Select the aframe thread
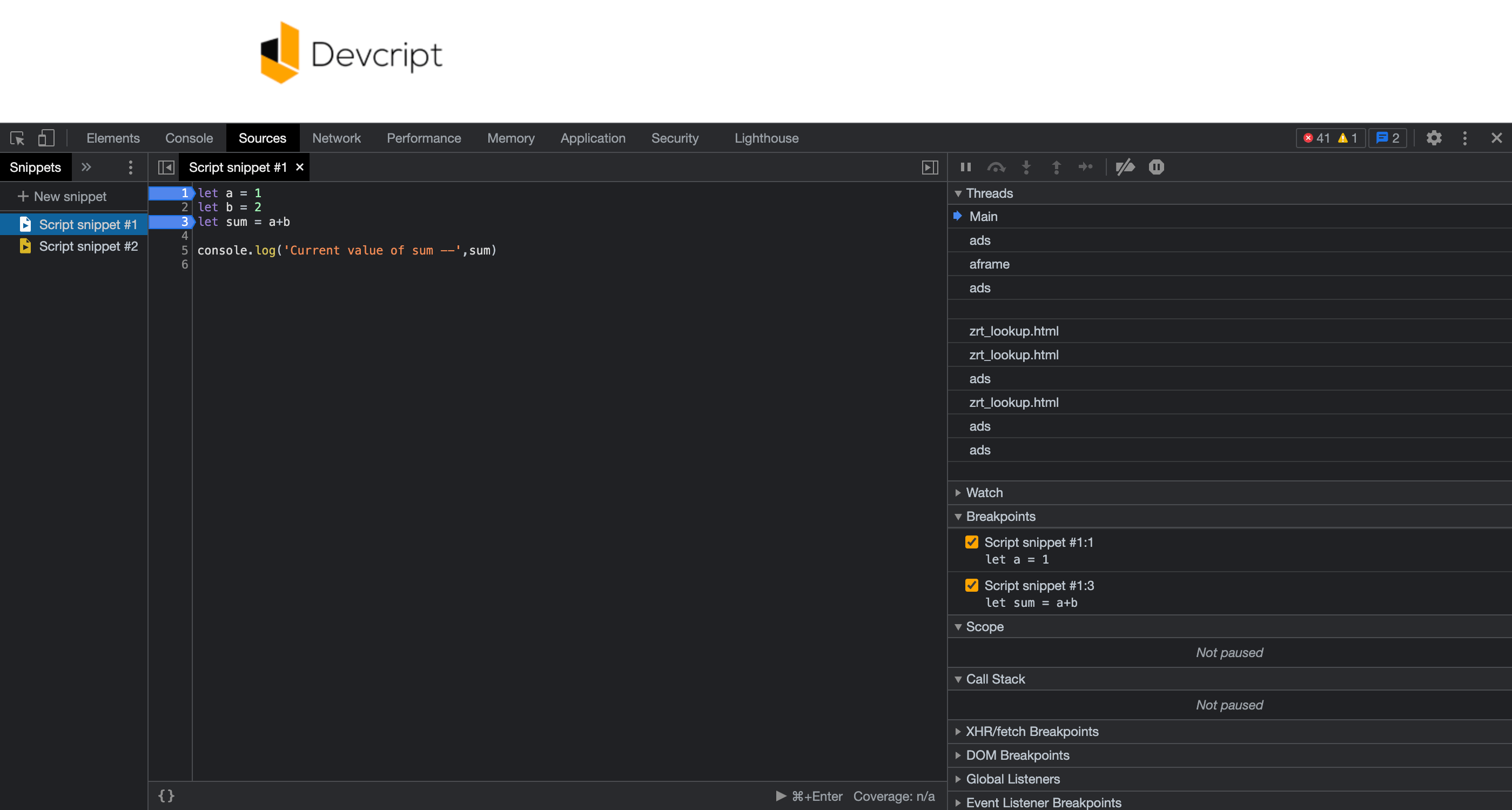This screenshot has width=1512, height=810. point(1229,264)
